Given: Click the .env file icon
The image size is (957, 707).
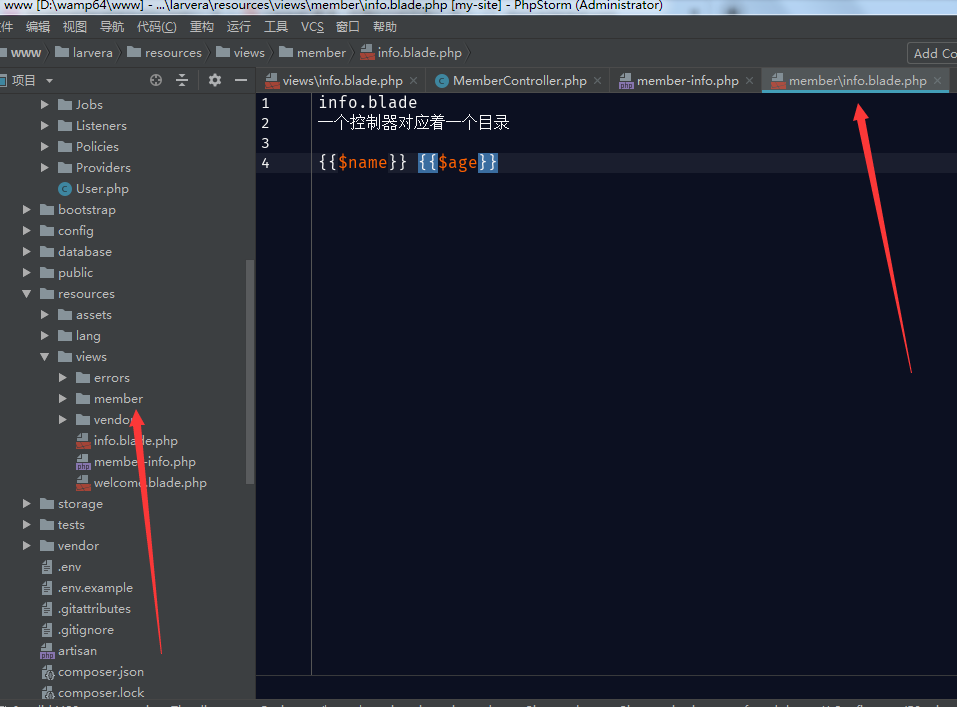Looking at the screenshot, I should click(47, 567).
